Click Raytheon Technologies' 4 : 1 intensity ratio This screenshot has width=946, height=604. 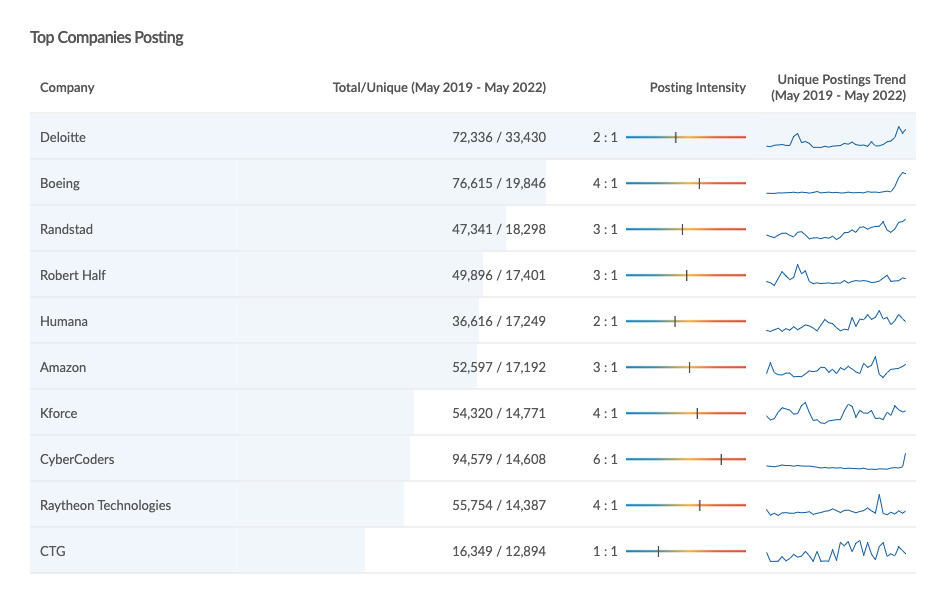coord(605,506)
